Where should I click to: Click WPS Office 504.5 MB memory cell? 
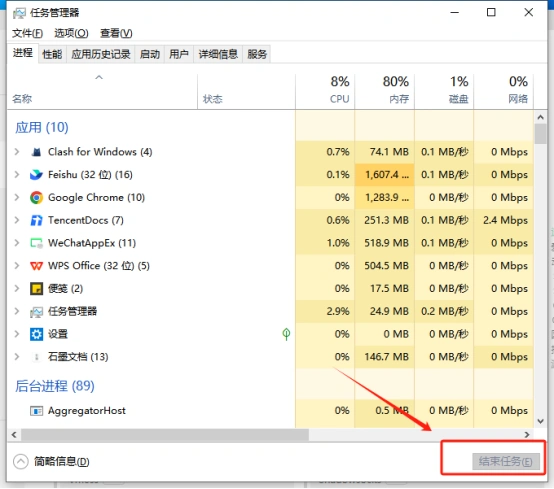click(x=384, y=266)
